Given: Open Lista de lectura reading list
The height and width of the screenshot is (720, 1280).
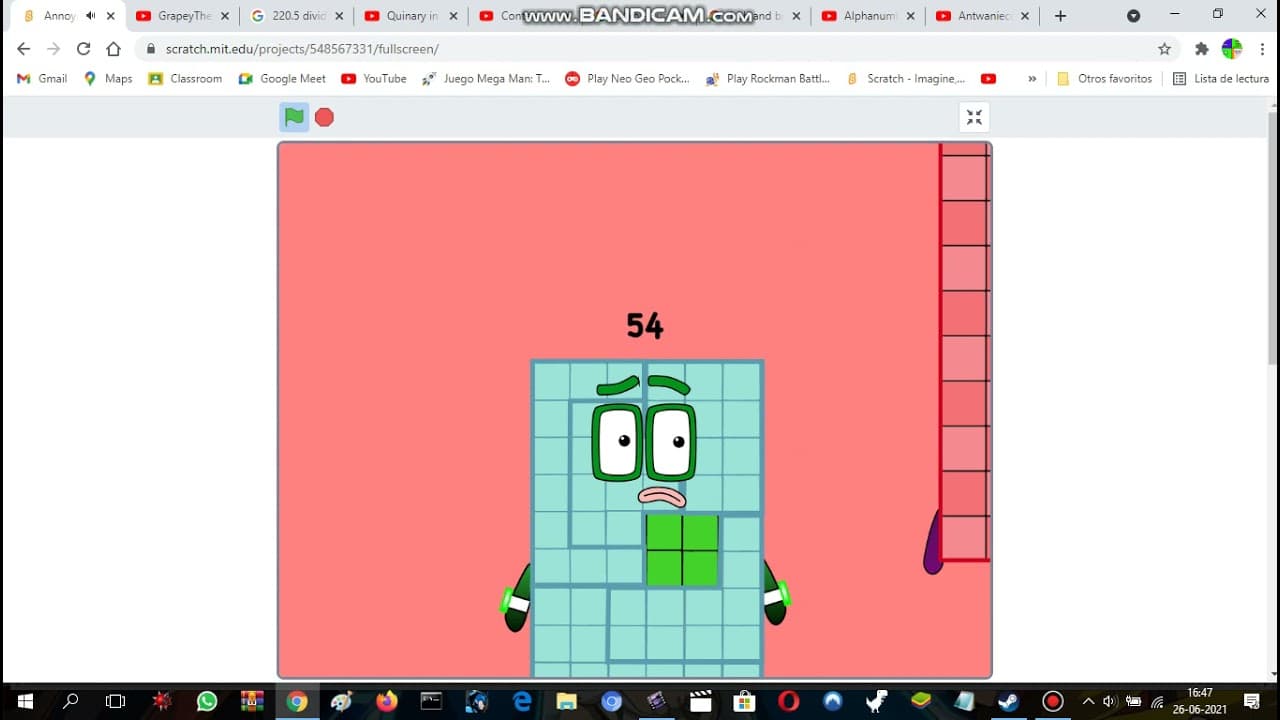Looking at the screenshot, I should tap(1221, 78).
